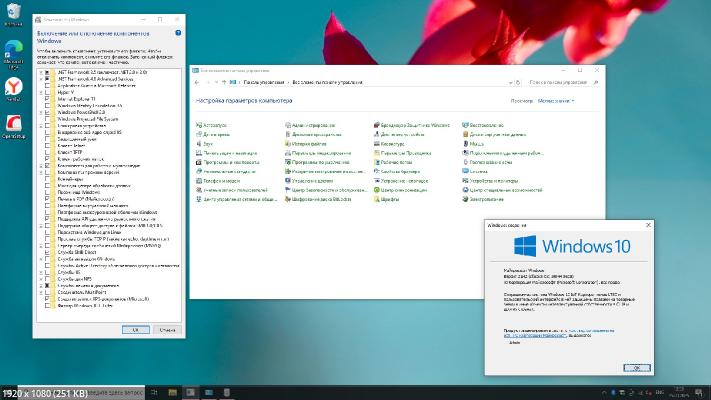Open Task View from the taskbar

154,393
